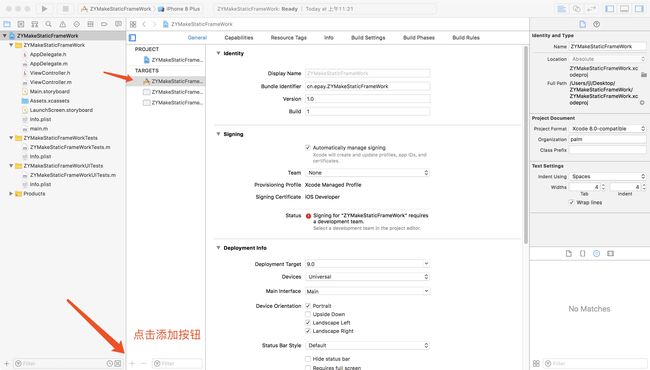
Task: Open the Media library
Action: pyautogui.click(x=610, y=254)
